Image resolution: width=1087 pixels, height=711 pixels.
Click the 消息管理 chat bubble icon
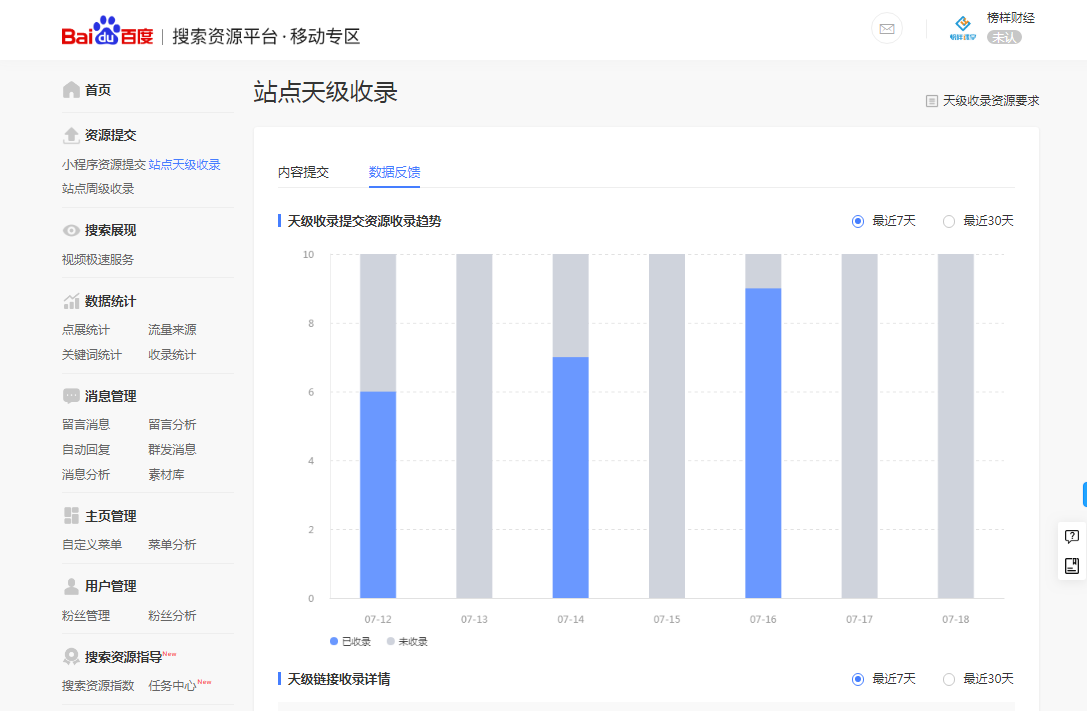tap(71, 396)
